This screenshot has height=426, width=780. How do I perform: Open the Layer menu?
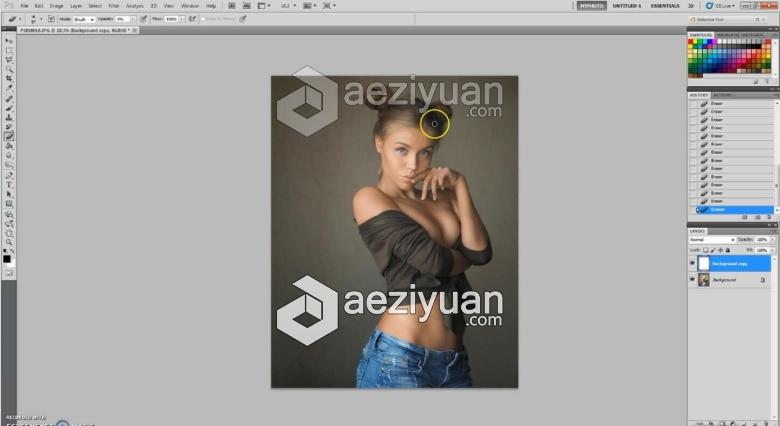[x=76, y=6]
